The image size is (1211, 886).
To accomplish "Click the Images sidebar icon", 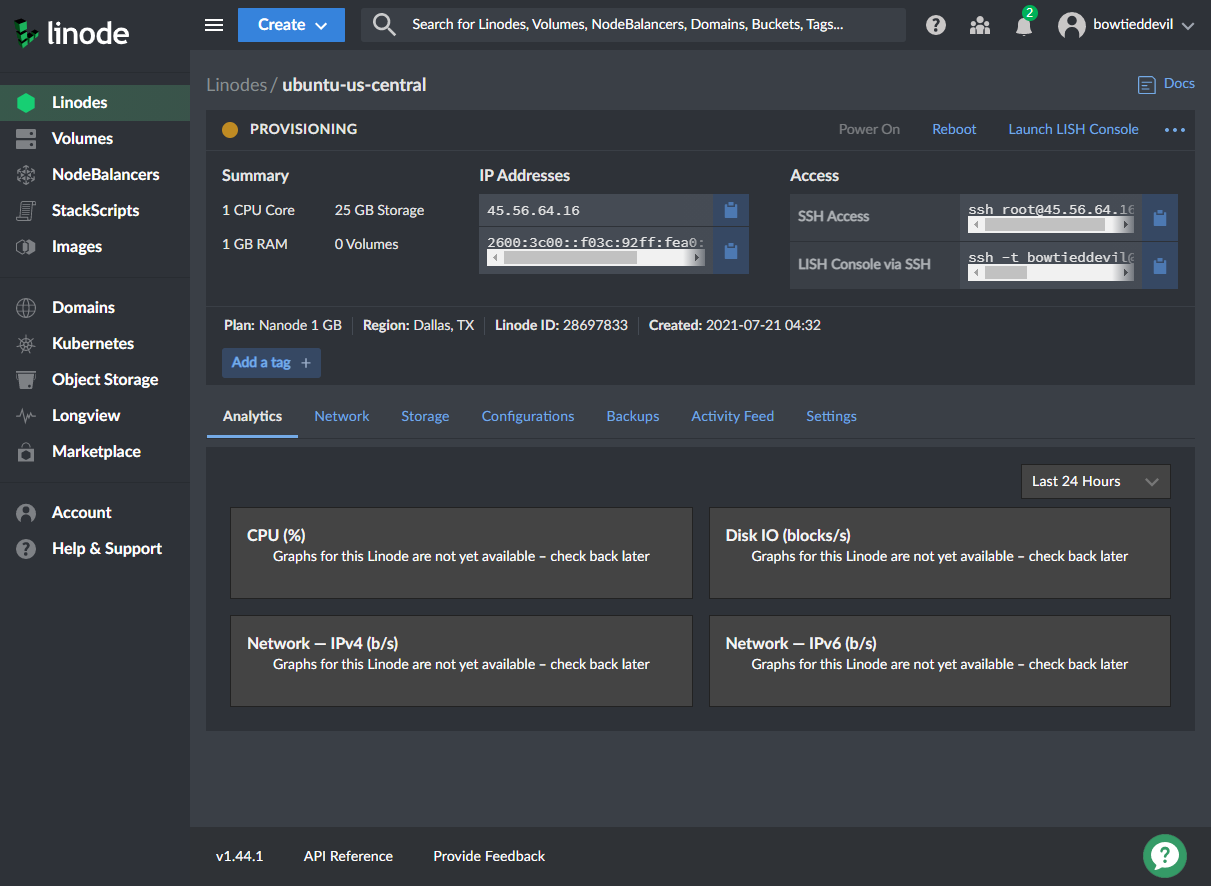I will point(26,246).
